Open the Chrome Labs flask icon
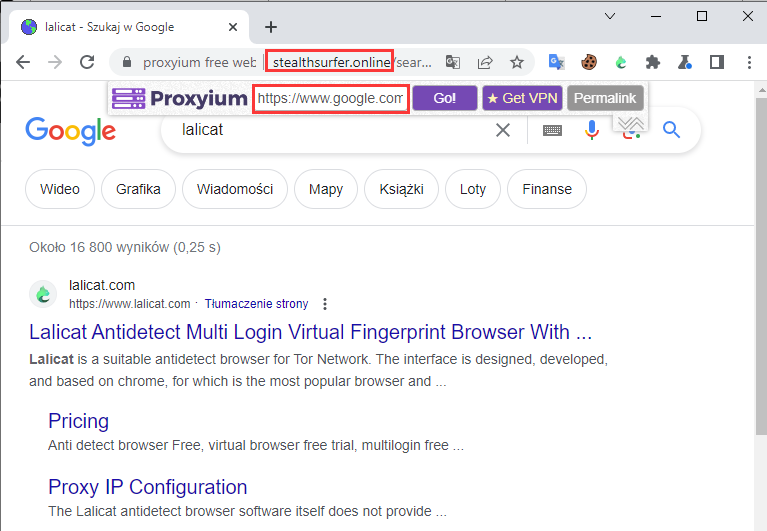Viewport: 767px width, 531px height. [x=685, y=62]
